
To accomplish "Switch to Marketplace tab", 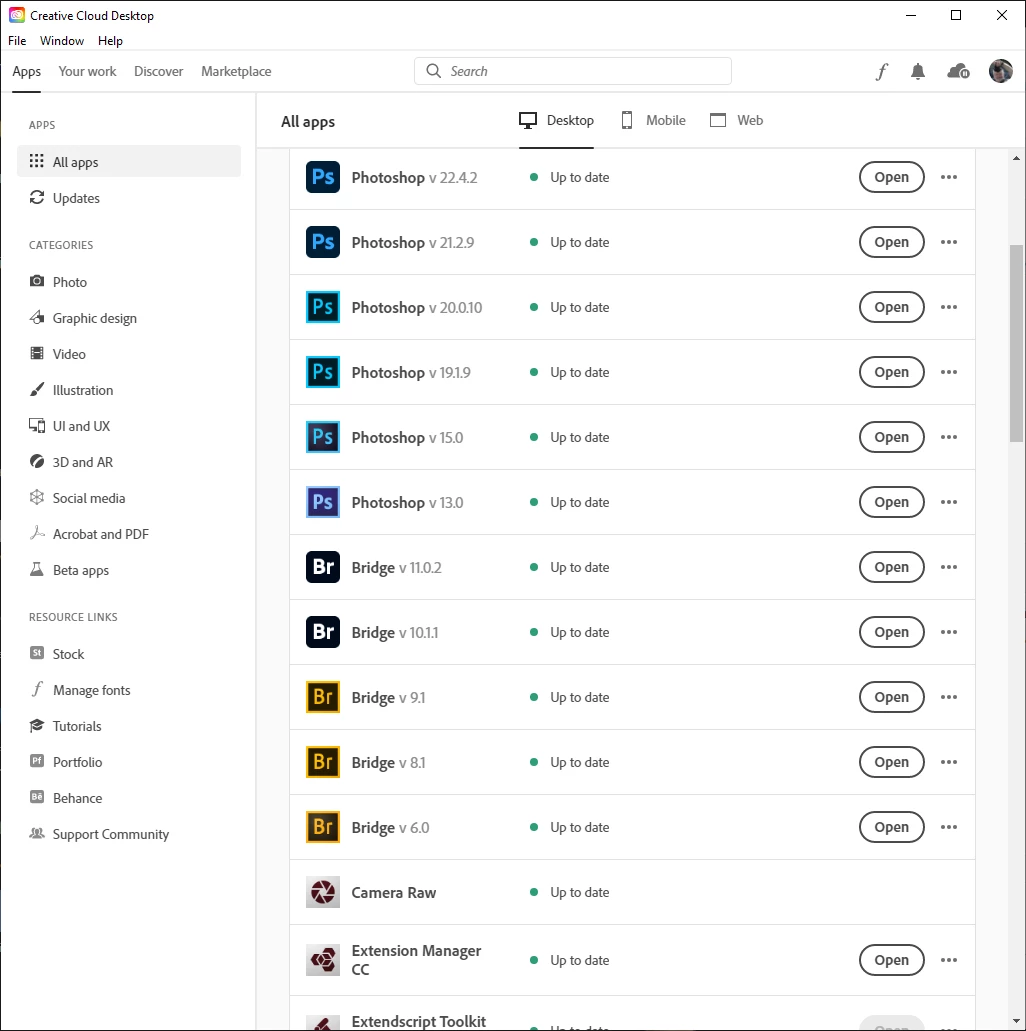I will click(236, 71).
